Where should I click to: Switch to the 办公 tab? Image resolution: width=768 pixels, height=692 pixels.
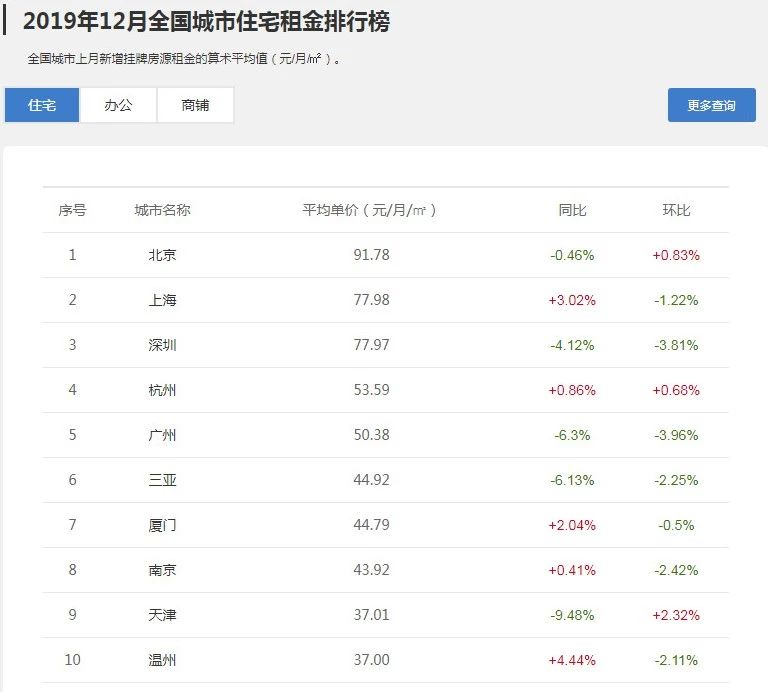tap(118, 105)
